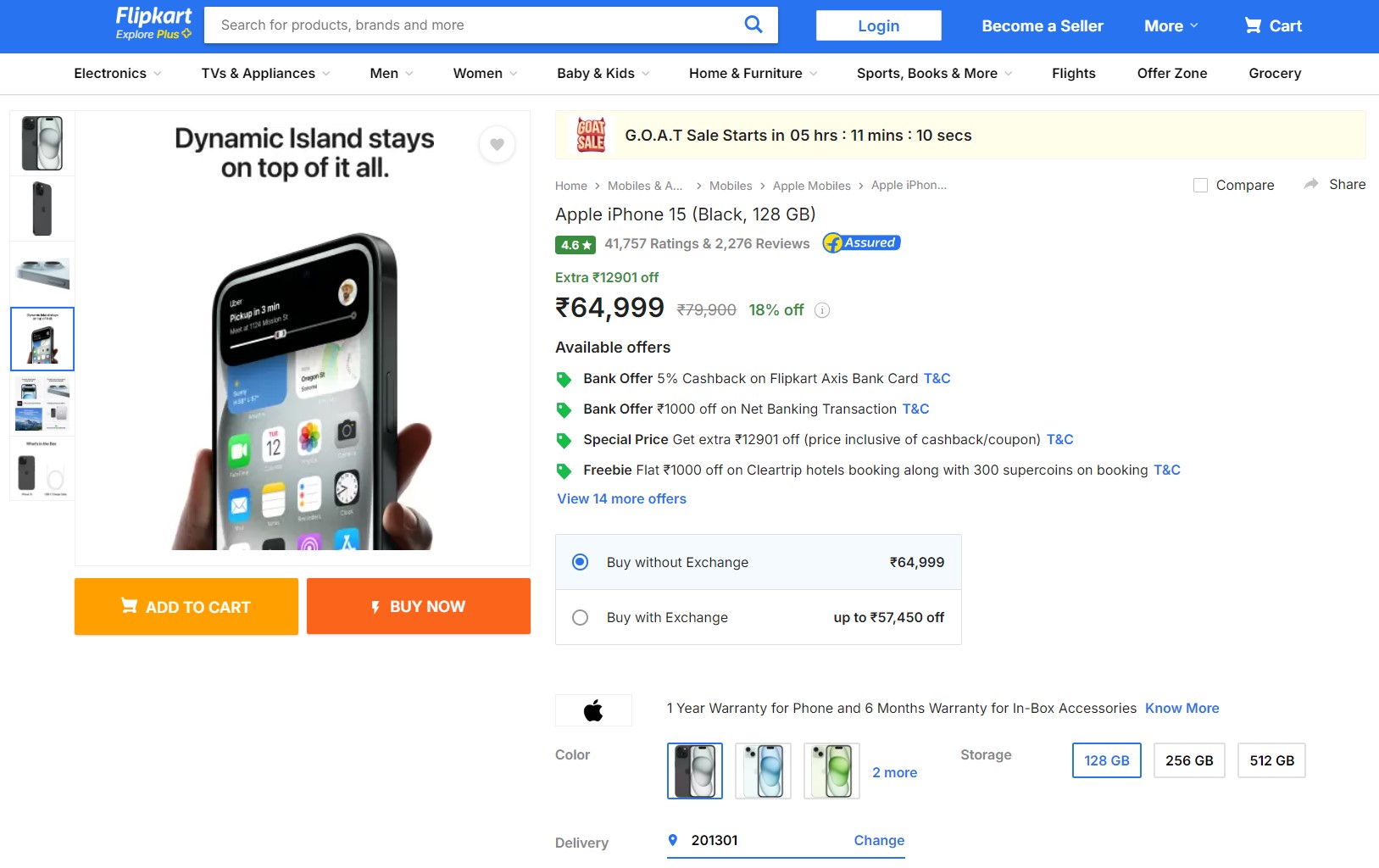Click the price info icon
The height and width of the screenshot is (868, 1379).
point(821,310)
